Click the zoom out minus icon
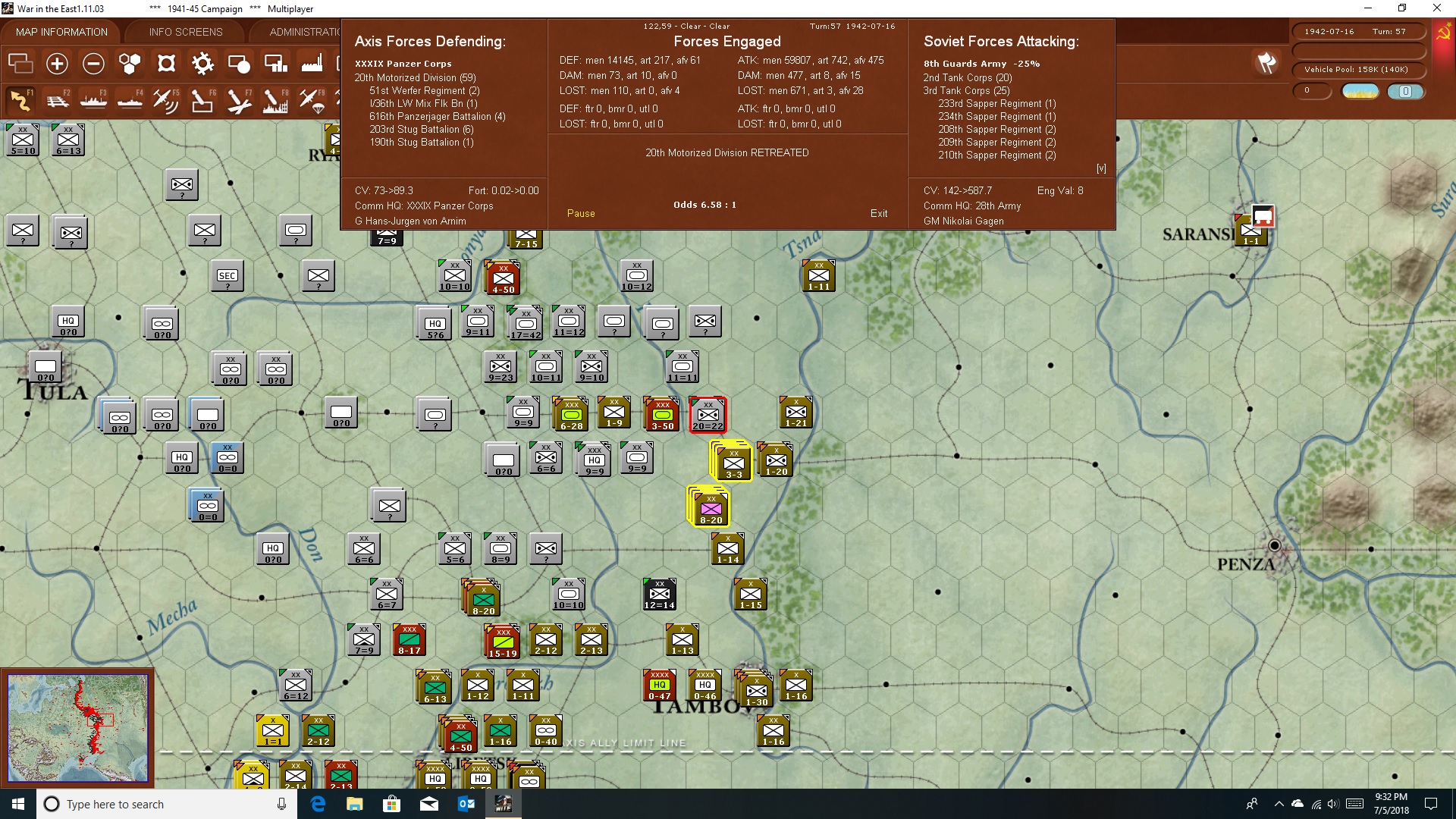 [93, 64]
